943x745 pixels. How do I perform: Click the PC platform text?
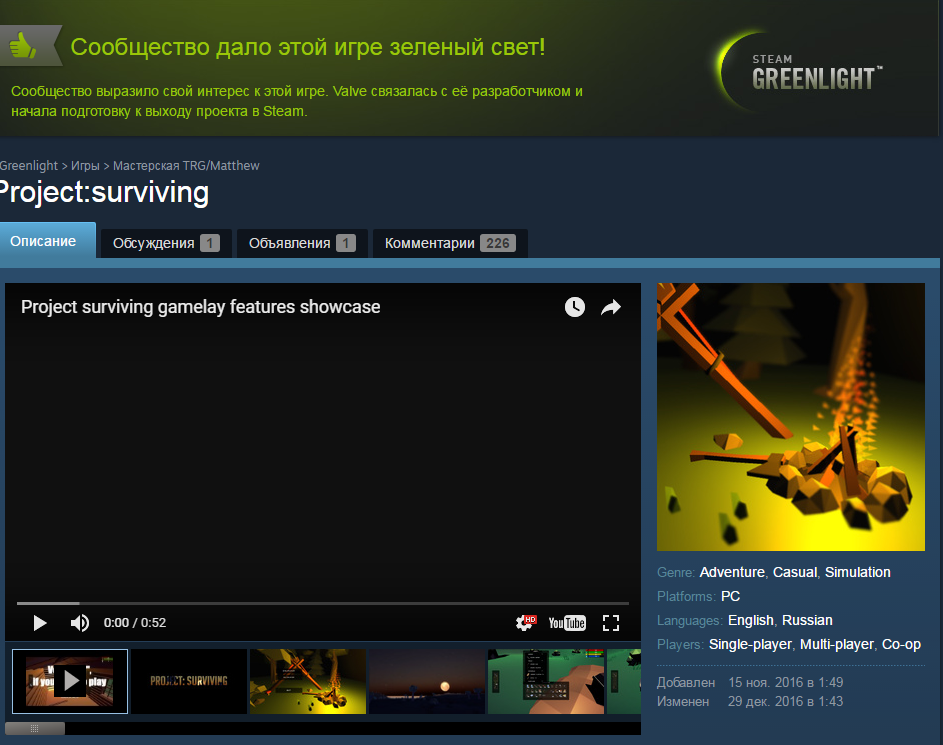pyautogui.click(x=730, y=596)
